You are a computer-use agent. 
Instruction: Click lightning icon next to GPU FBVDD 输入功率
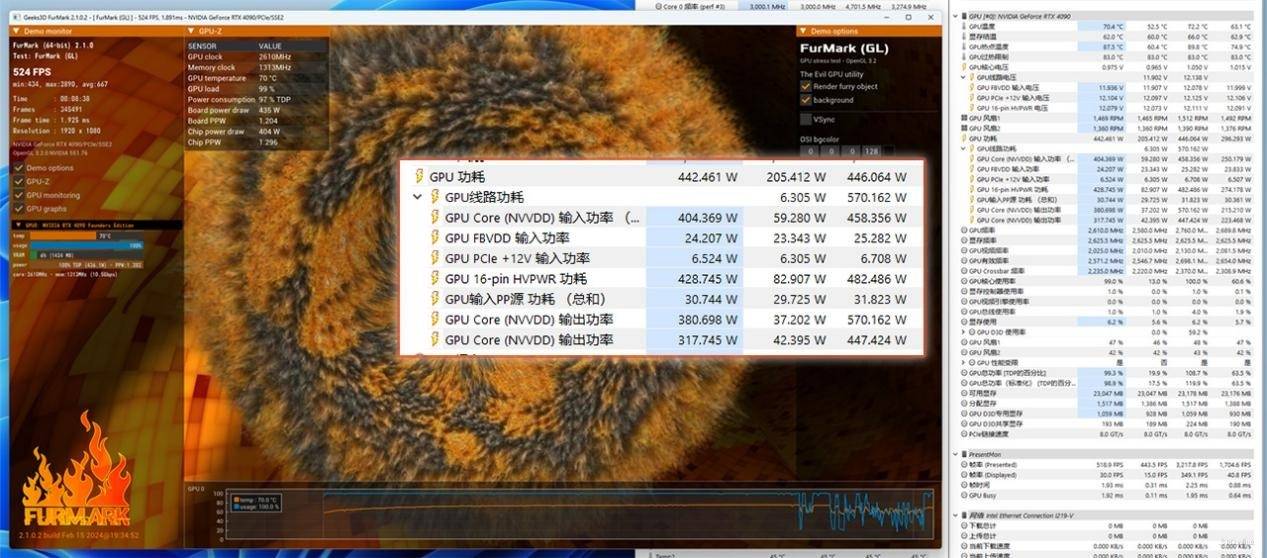[435, 238]
